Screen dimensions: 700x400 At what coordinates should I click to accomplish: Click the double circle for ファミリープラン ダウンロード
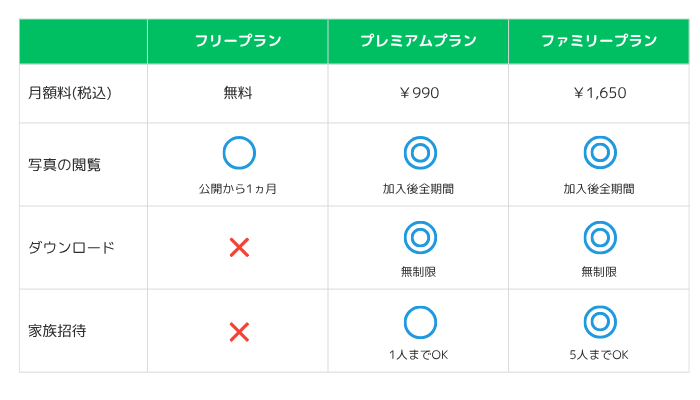(x=600, y=237)
